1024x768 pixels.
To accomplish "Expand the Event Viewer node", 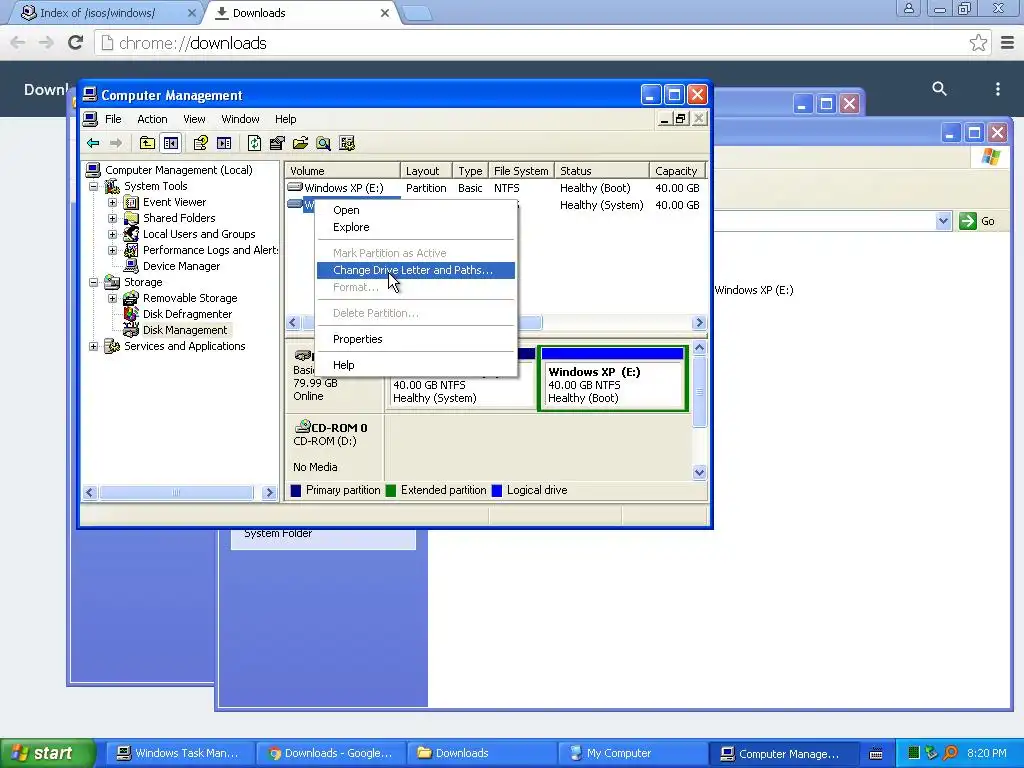I will click(112, 202).
